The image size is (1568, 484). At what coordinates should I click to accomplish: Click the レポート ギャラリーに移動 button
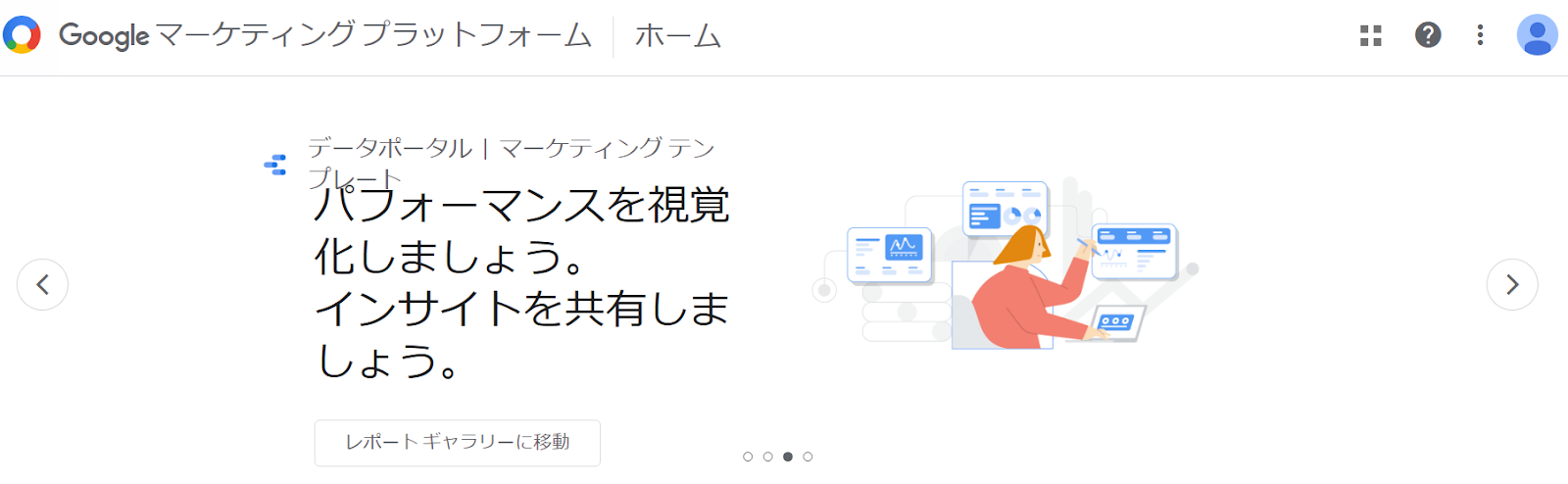pos(457,443)
